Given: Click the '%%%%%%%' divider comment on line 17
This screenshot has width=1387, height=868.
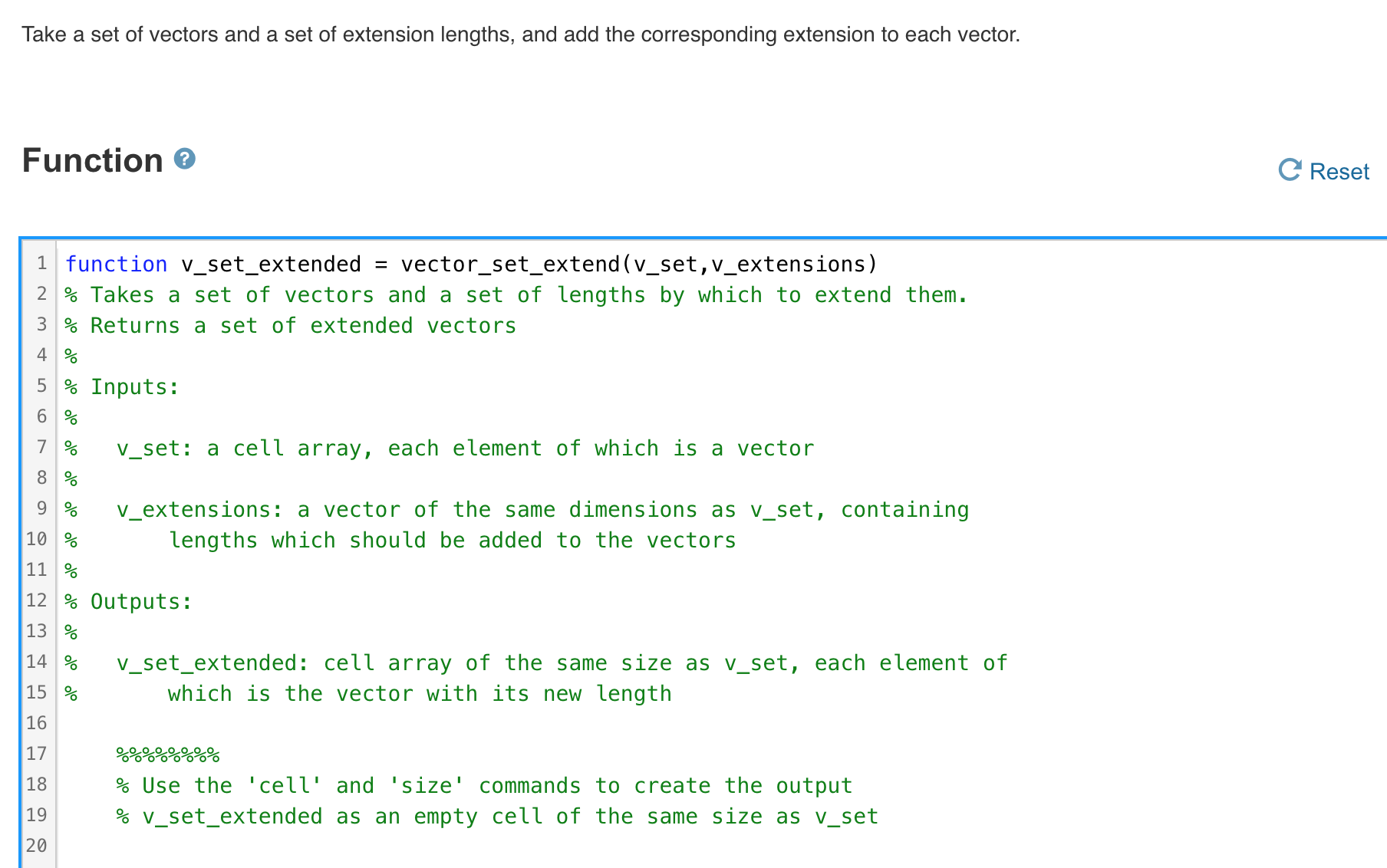Looking at the screenshot, I should point(168,754).
